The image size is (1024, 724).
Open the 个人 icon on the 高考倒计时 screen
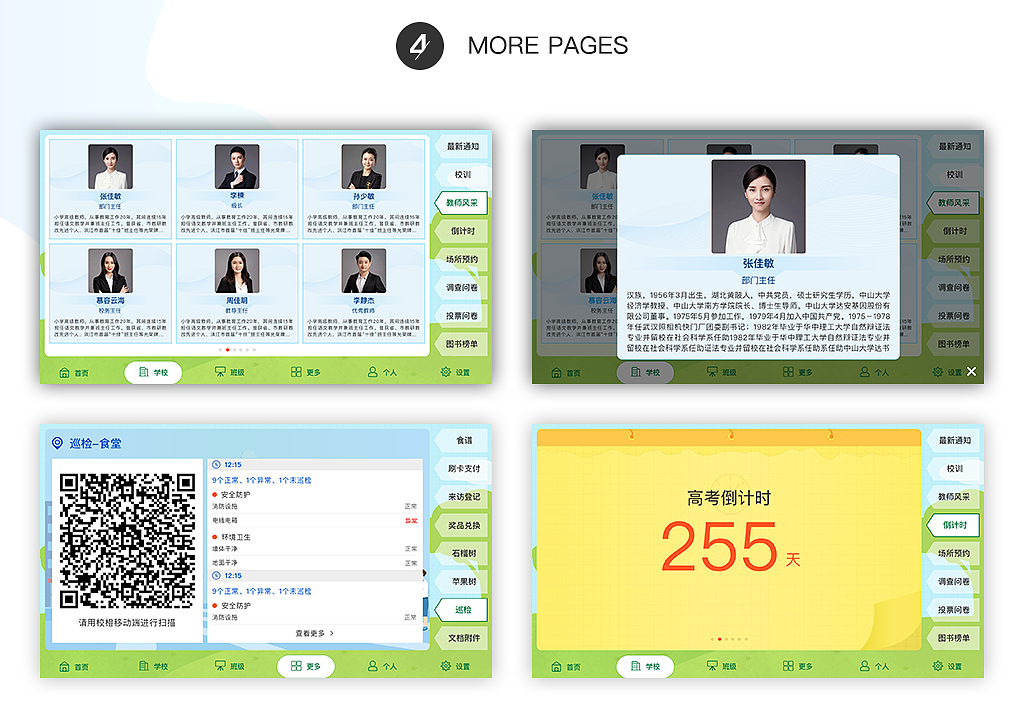pyautogui.click(x=865, y=666)
